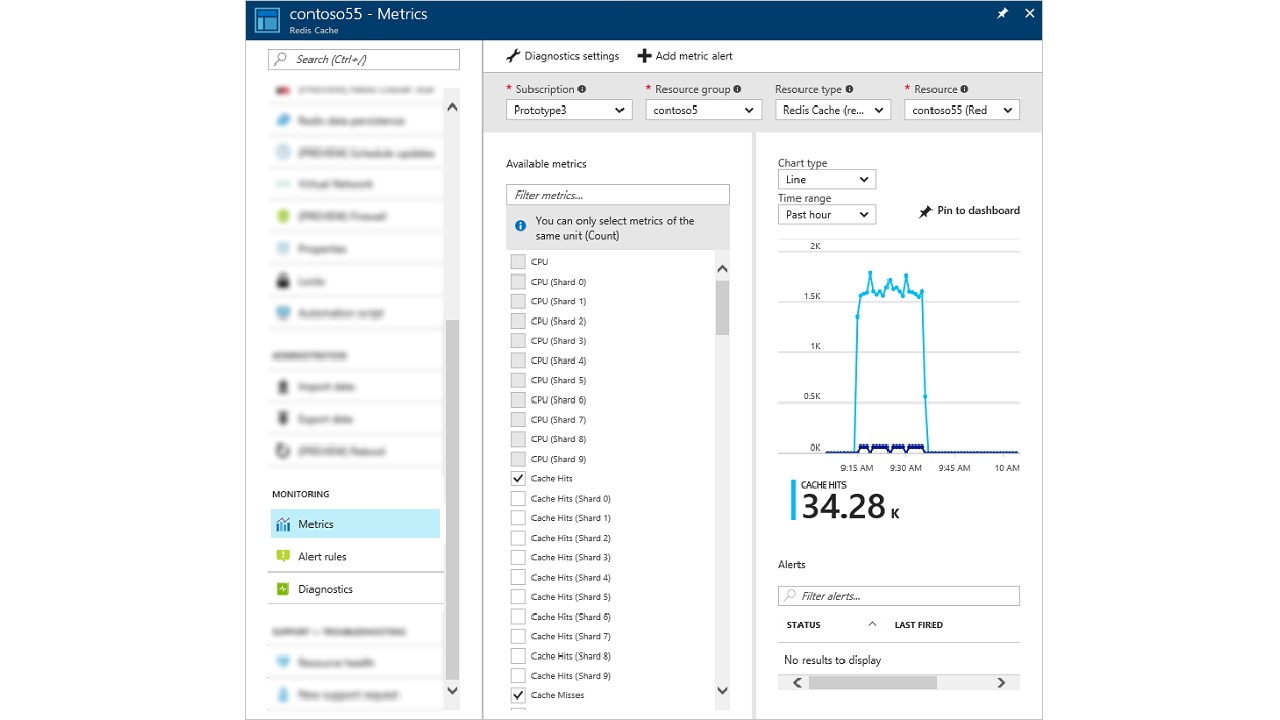Check Cache Hits (Shard 9)
Image resolution: width=1280 pixels, height=720 pixels.
[518, 675]
